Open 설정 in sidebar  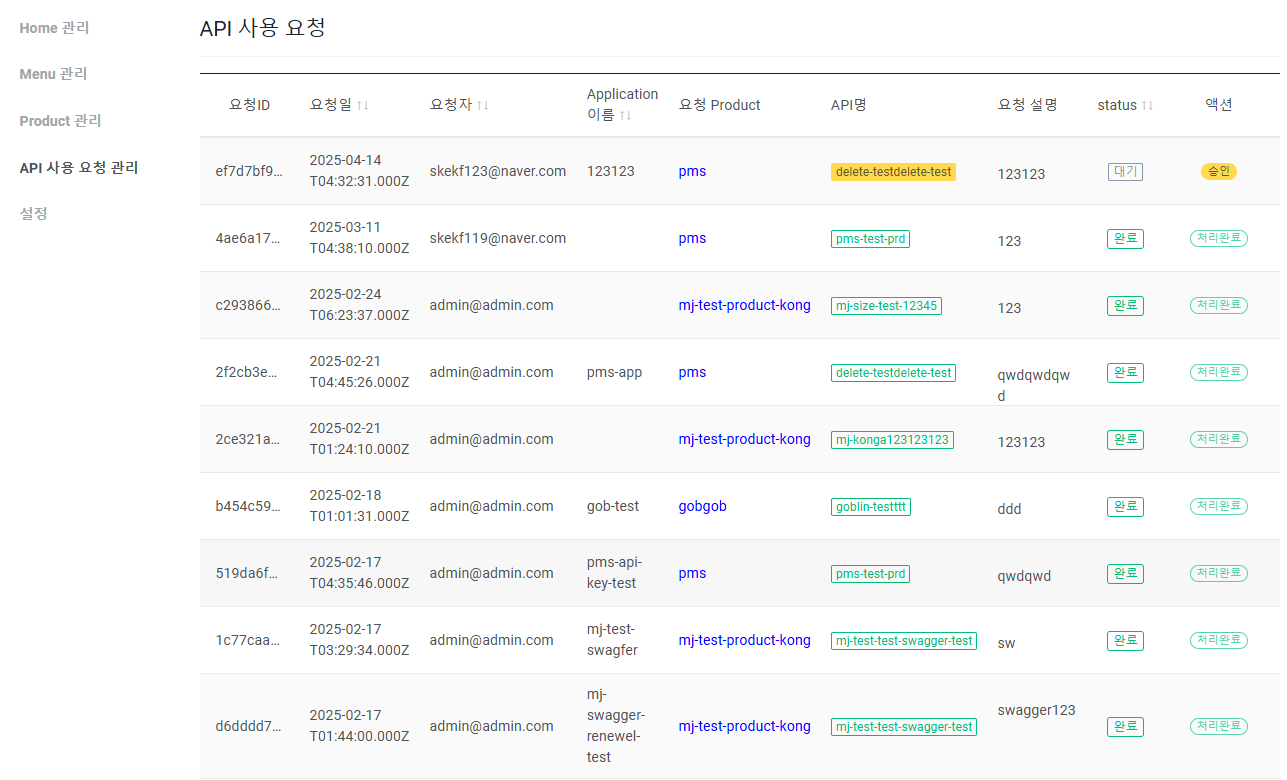[x=33, y=213]
